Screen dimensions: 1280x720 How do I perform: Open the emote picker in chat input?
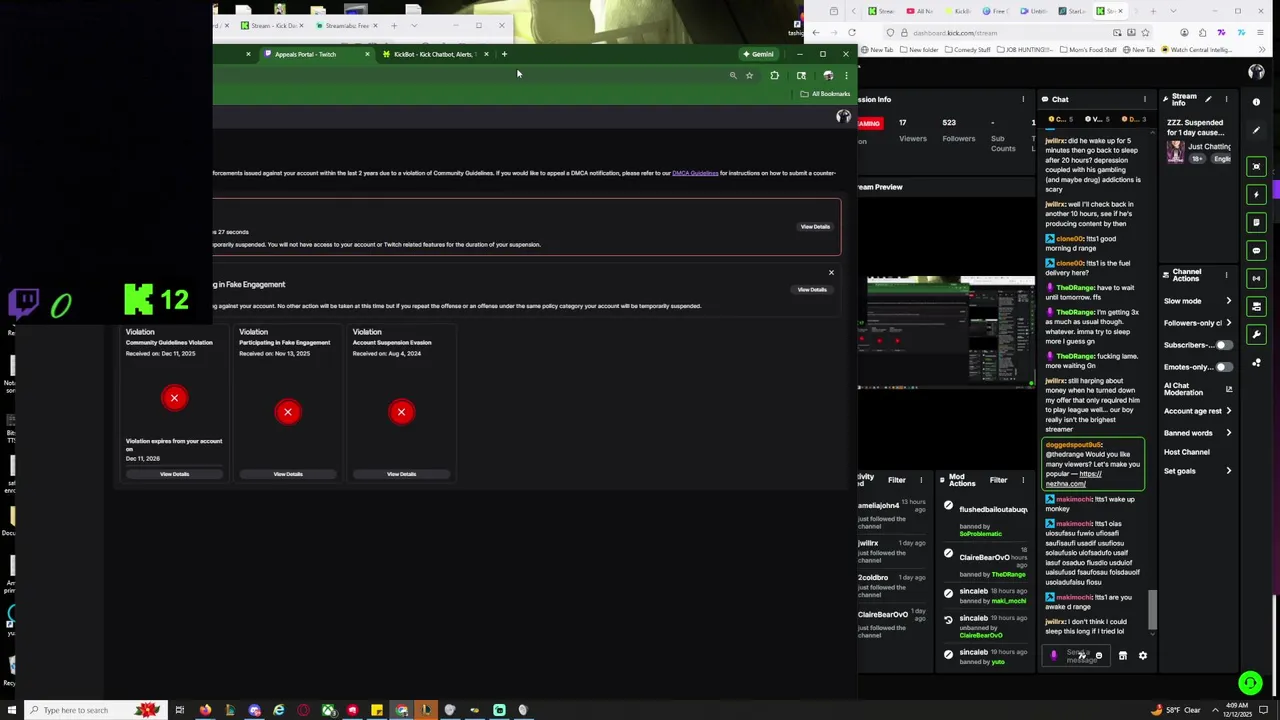[1099, 656]
